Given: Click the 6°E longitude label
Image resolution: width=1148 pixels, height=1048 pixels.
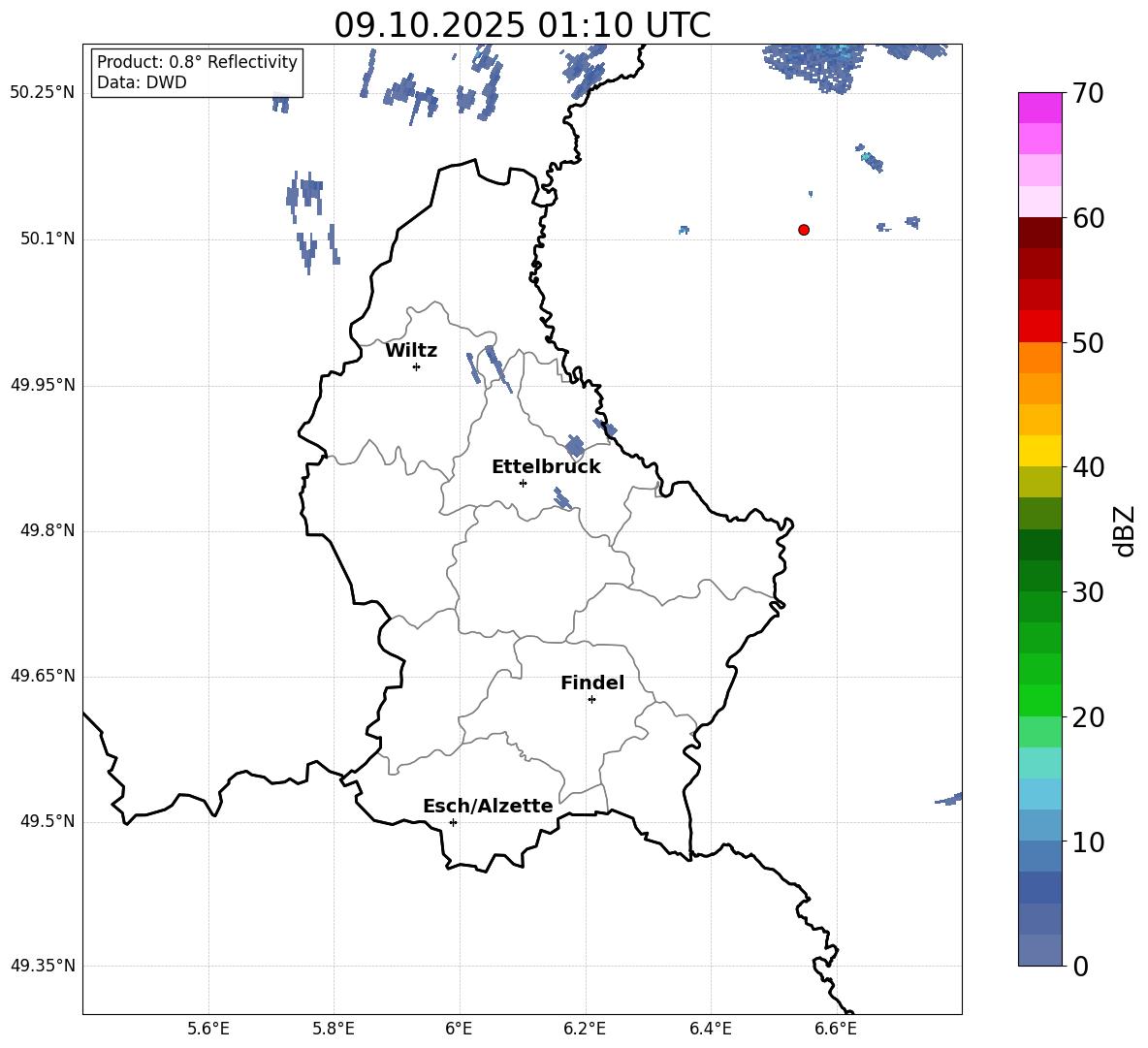Looking at the screenshot, I should (459, 1029).
